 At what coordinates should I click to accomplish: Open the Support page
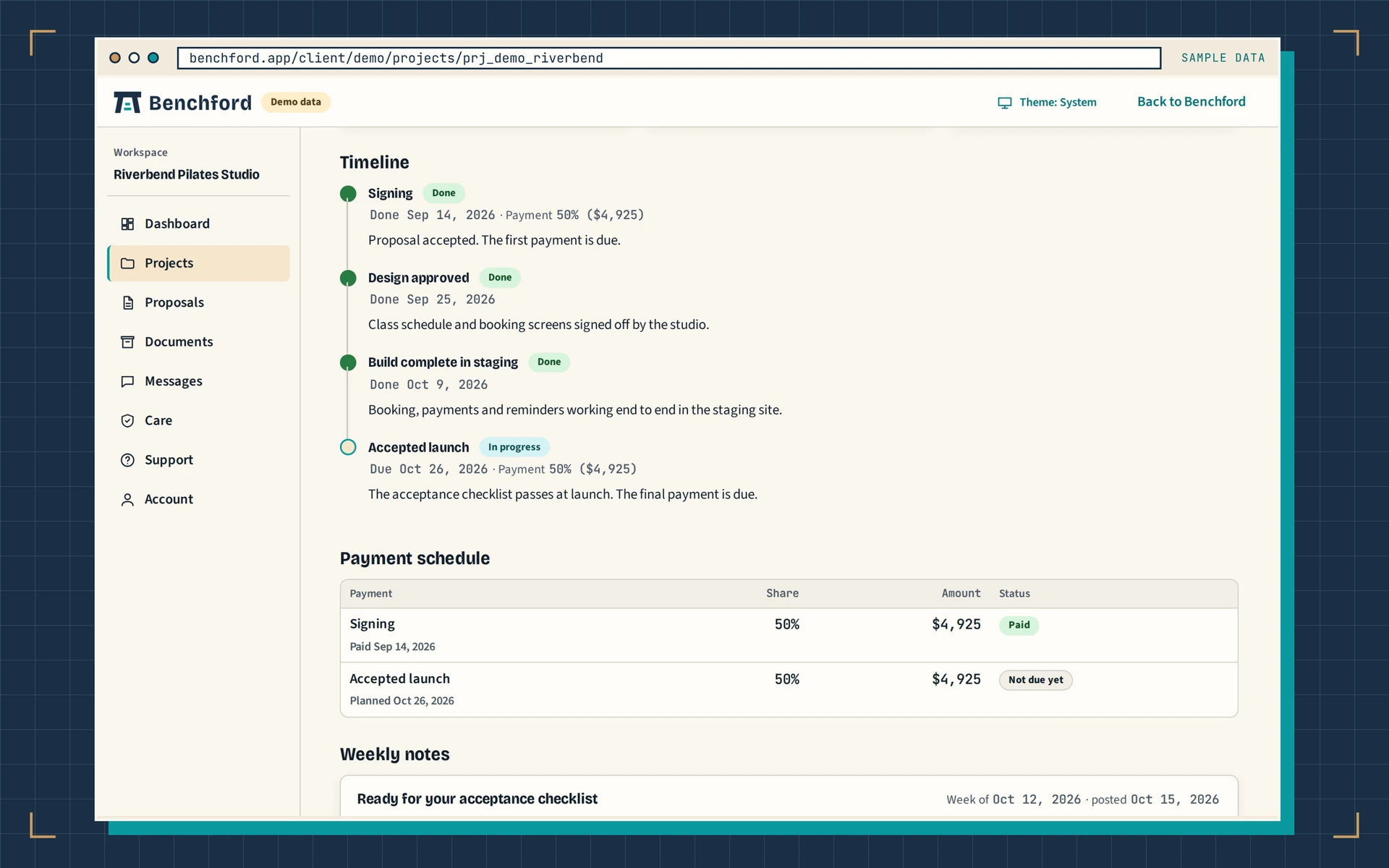click(x=198, y=460)
